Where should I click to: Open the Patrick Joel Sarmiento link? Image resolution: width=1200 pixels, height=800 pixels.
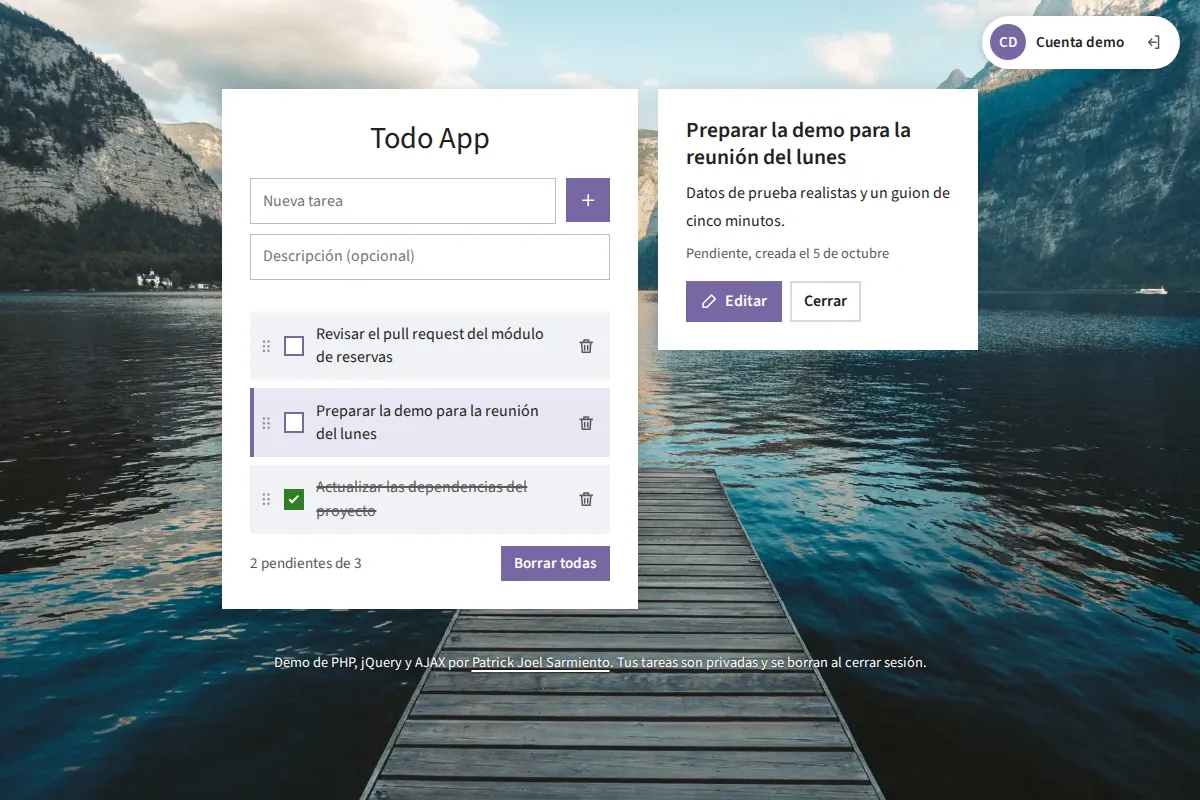[x=541, y=662]
